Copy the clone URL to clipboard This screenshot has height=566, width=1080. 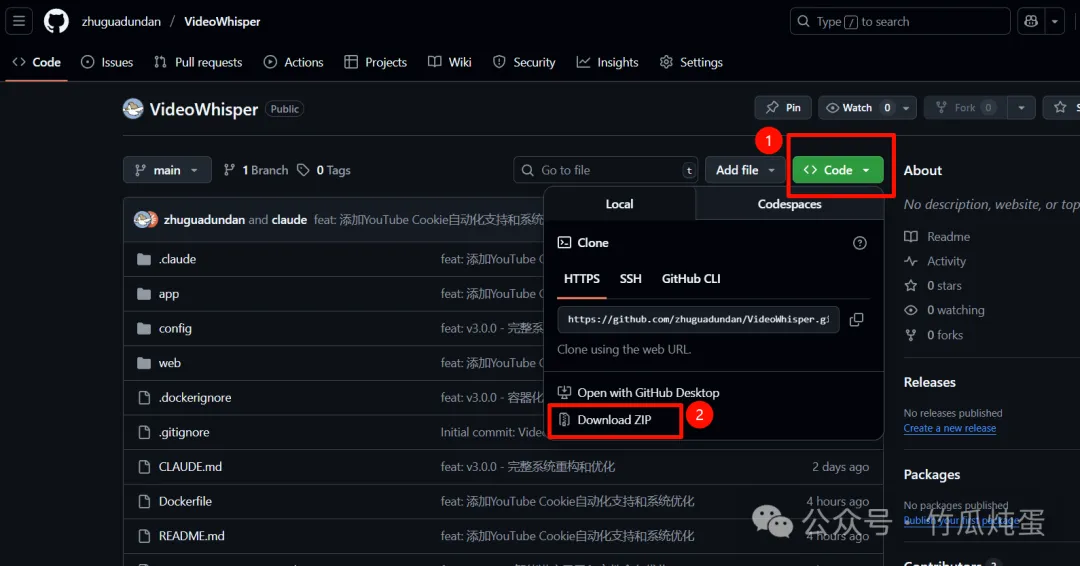point(856,319)
